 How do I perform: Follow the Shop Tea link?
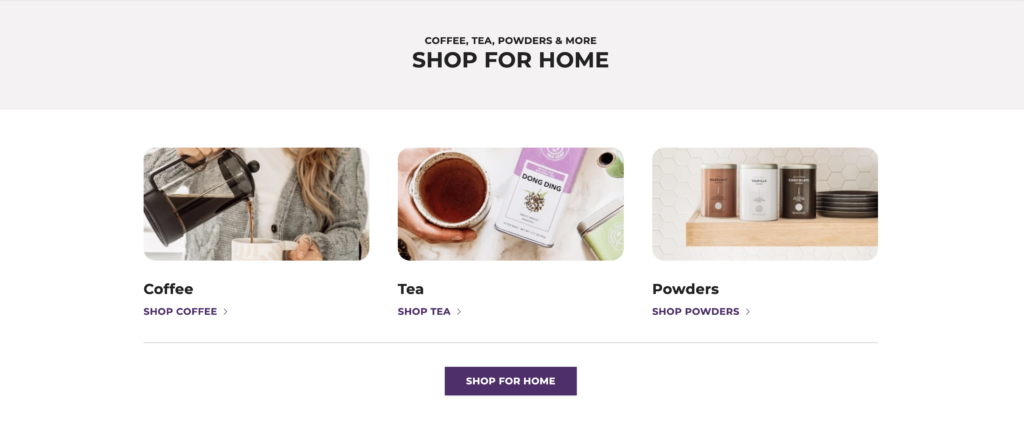tap(424, 312)
